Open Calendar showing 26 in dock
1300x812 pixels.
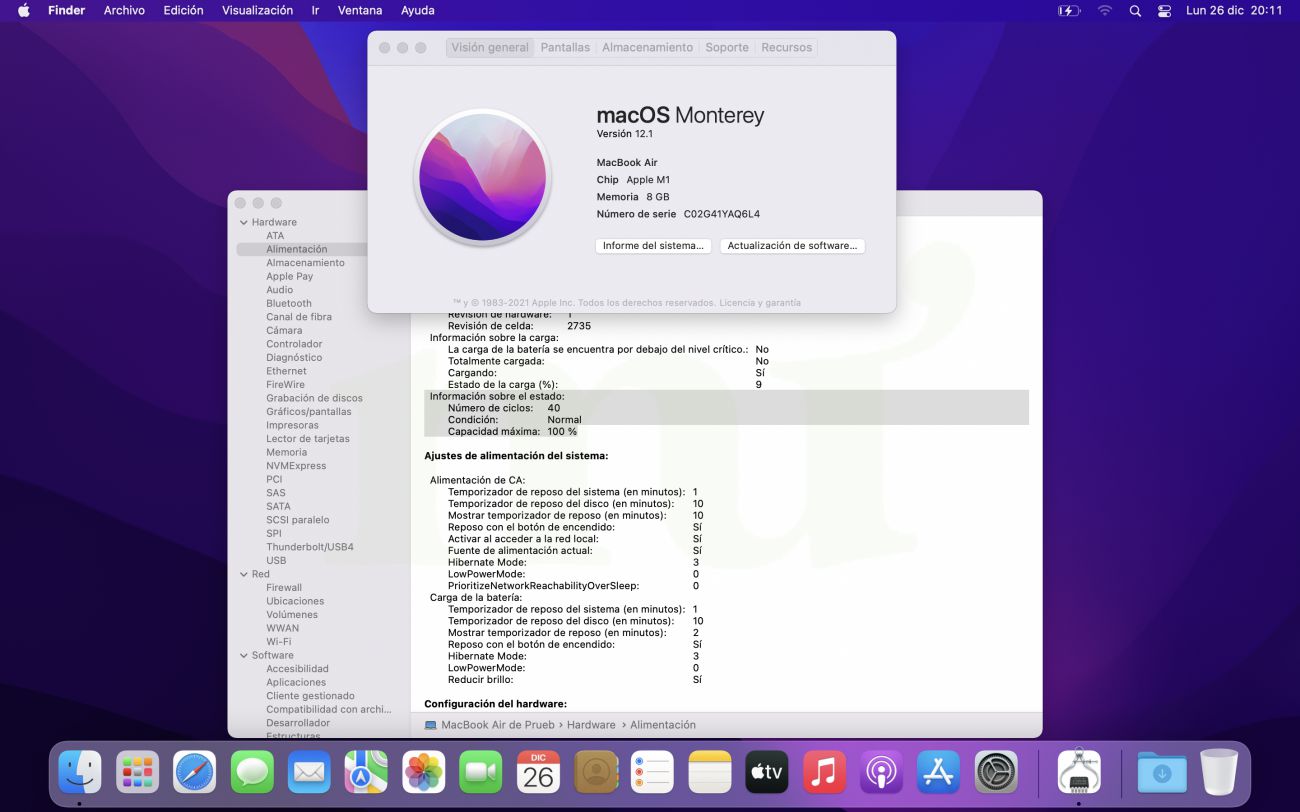coord(538,772)
